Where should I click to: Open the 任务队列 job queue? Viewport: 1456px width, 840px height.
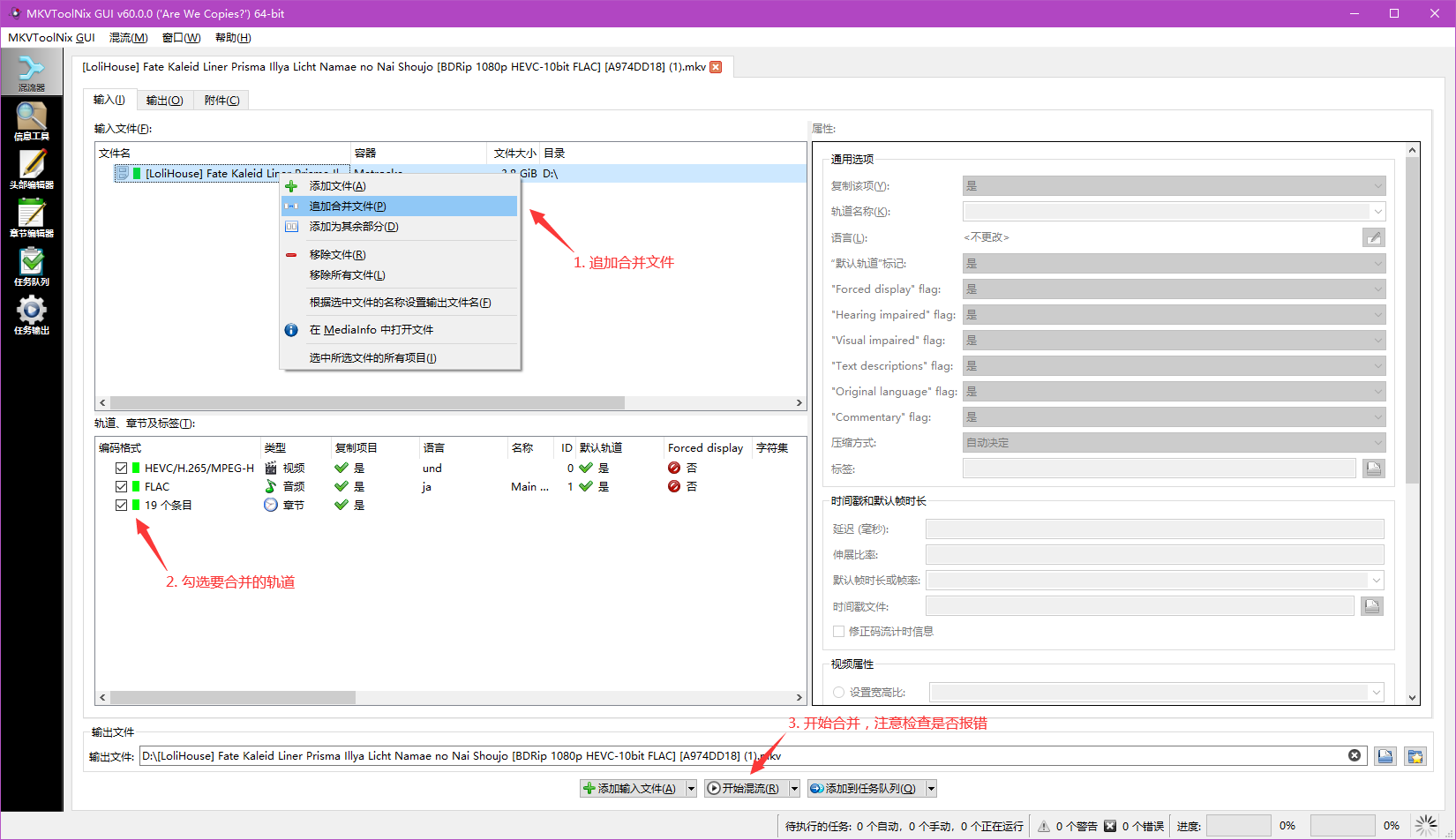click(x=31, y=266)
